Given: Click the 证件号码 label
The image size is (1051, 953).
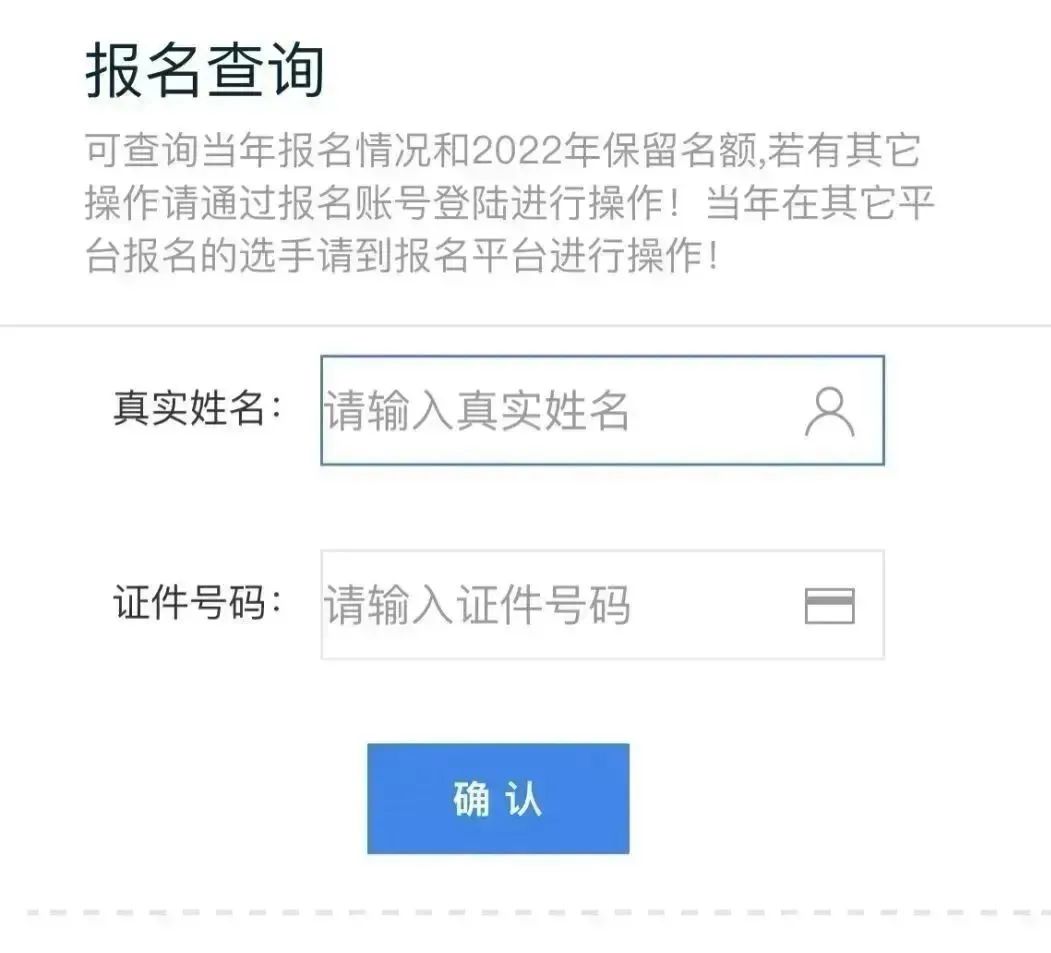Looking at the screenshot, I should [198, 602].
